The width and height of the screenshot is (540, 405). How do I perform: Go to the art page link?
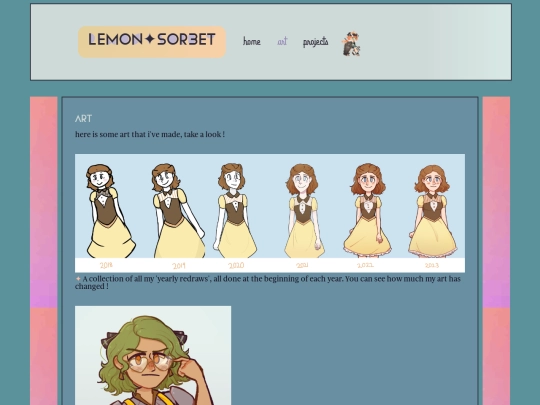(282, 42)
